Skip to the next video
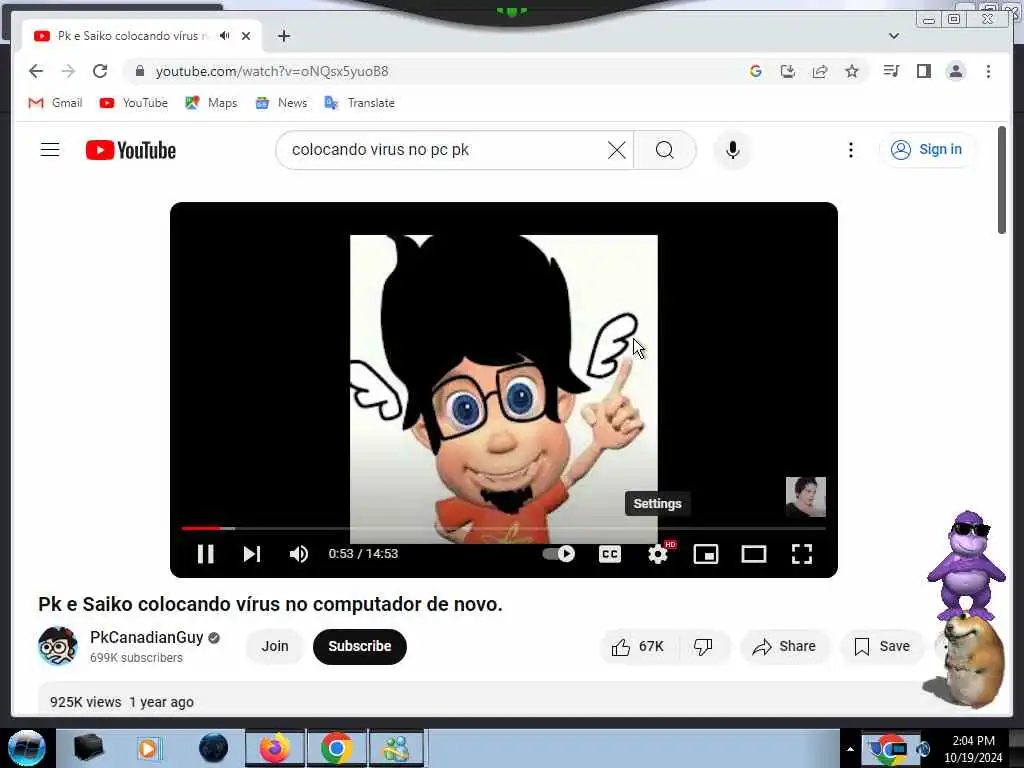 tap(252, 554)
